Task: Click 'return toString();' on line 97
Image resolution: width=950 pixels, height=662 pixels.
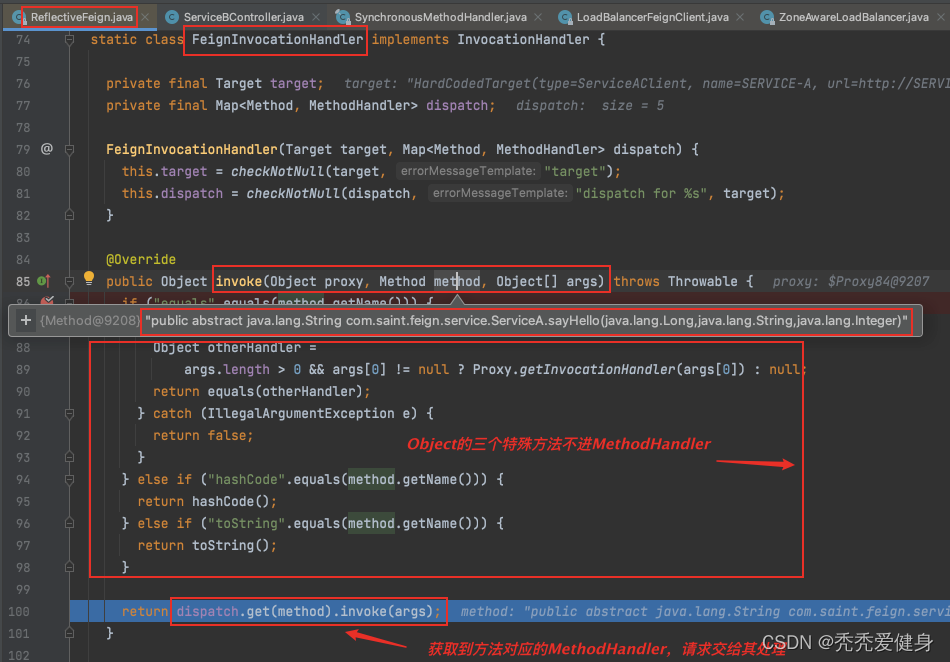Action: [x=207, y=546]
